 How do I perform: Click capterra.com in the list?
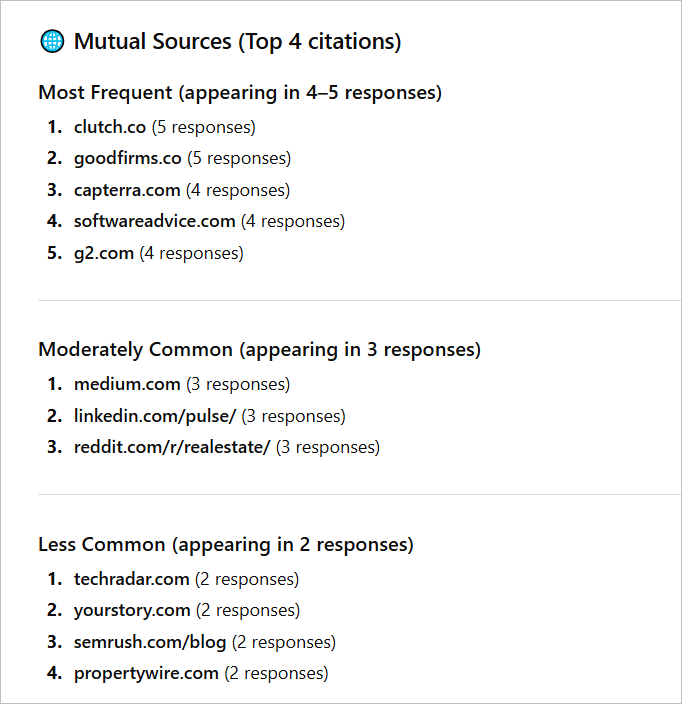[x=127, y=190]
